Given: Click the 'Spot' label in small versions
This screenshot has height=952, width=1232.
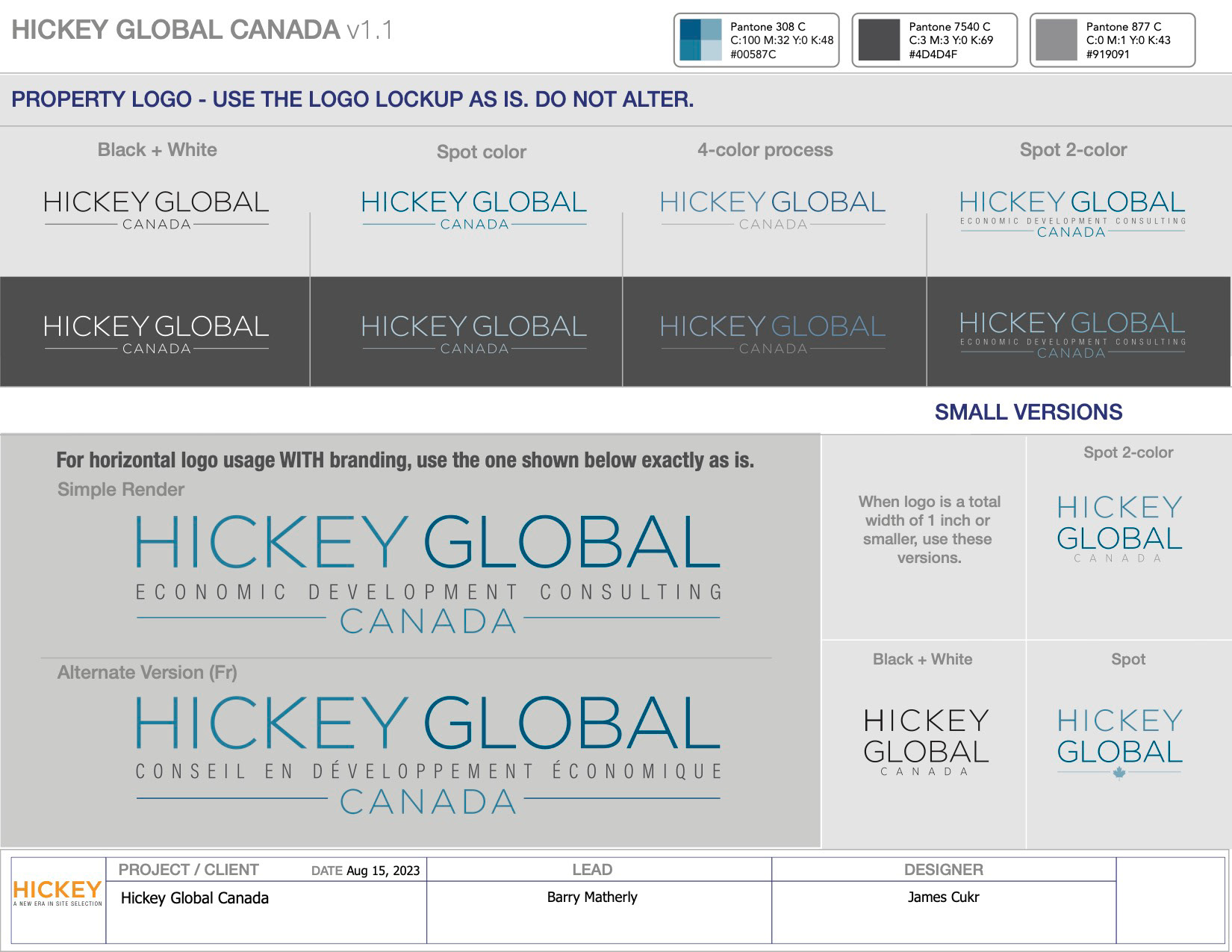Looking at the screenshot, I should tap(1128, 659).
